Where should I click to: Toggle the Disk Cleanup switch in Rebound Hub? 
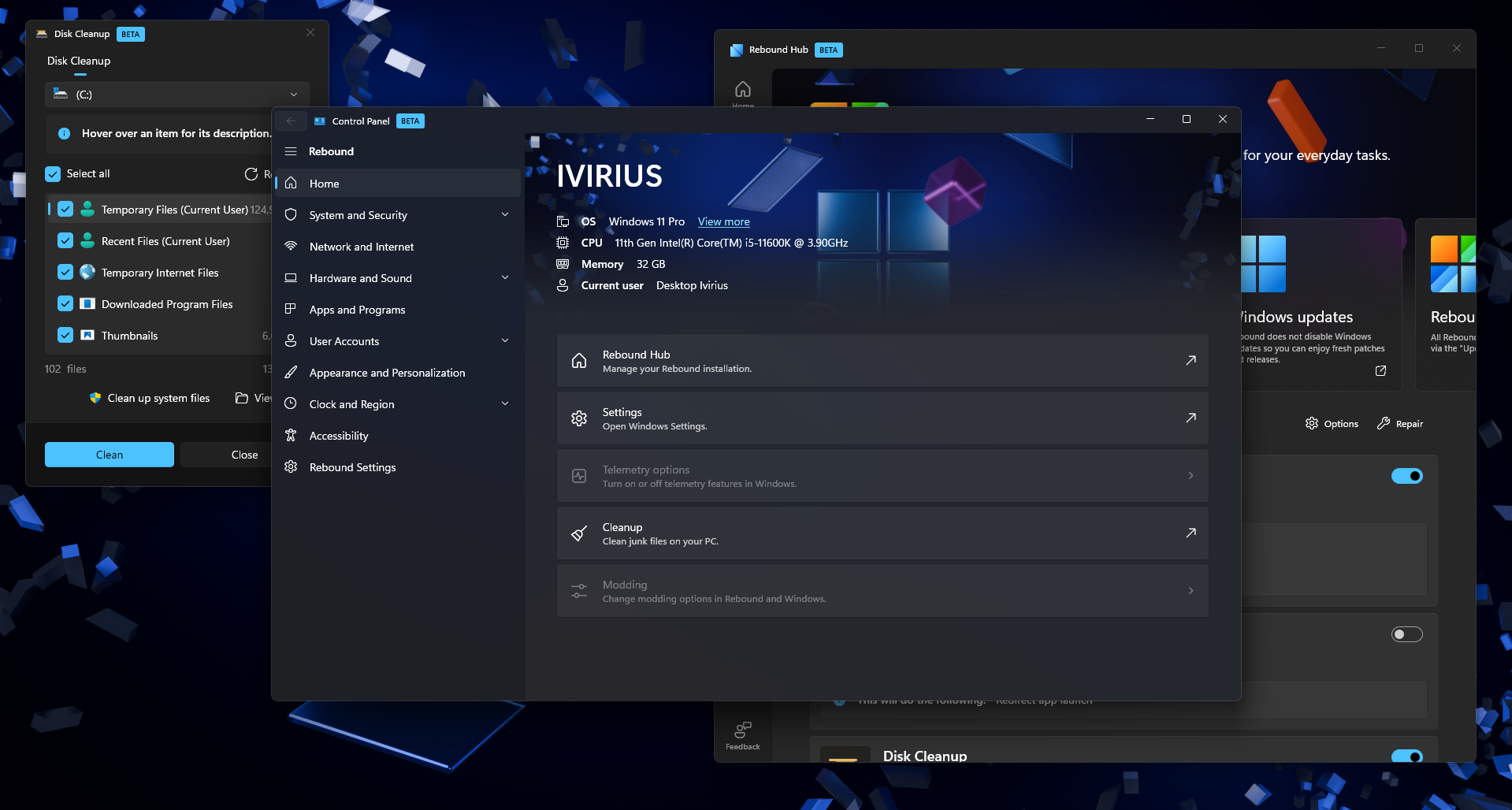[x=1406, y=756]
